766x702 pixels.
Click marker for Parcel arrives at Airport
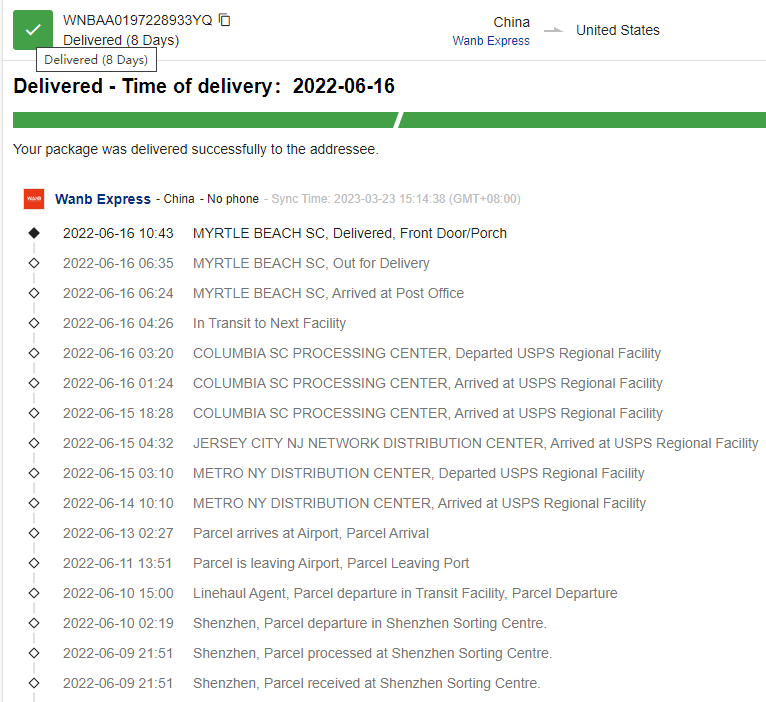click(34, 533)
